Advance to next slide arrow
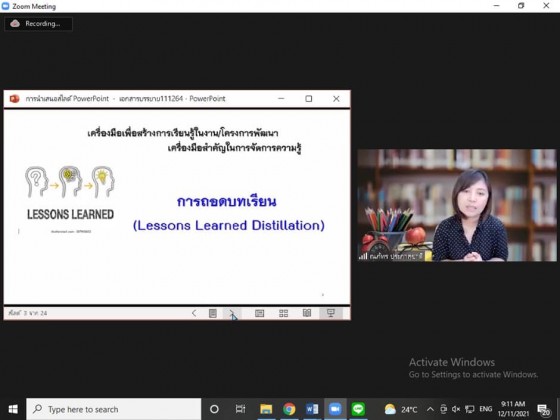This screenshot has height=420, width=560. coord(232,313)
